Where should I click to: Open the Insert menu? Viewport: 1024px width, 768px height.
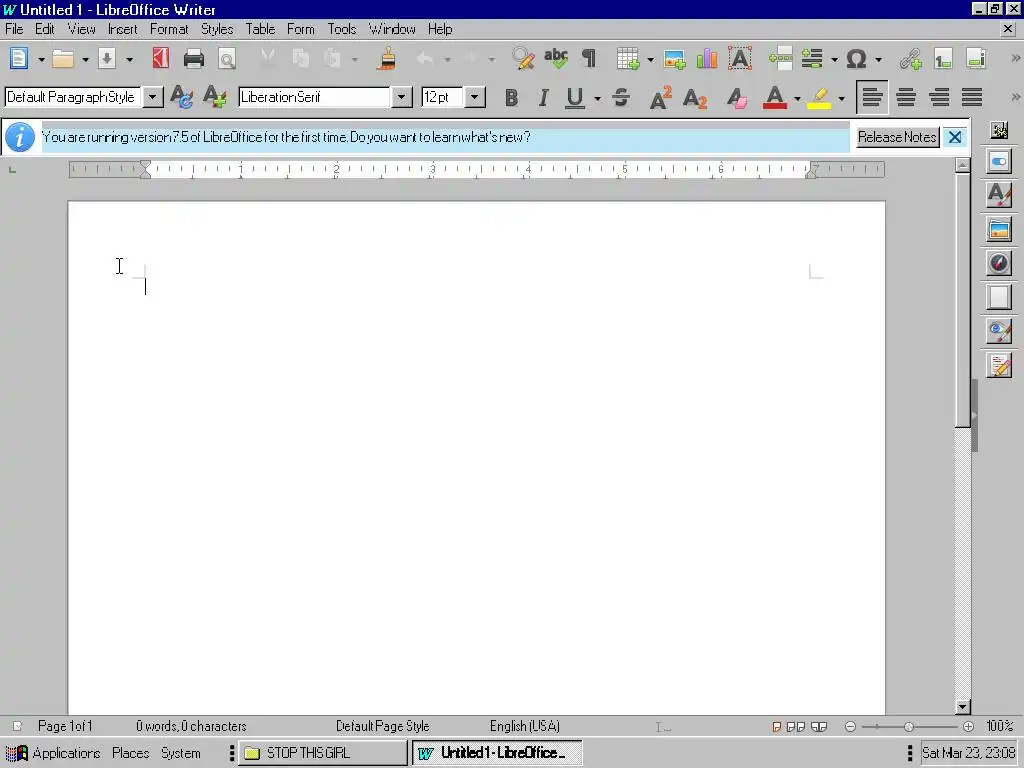tap(123, 29)
